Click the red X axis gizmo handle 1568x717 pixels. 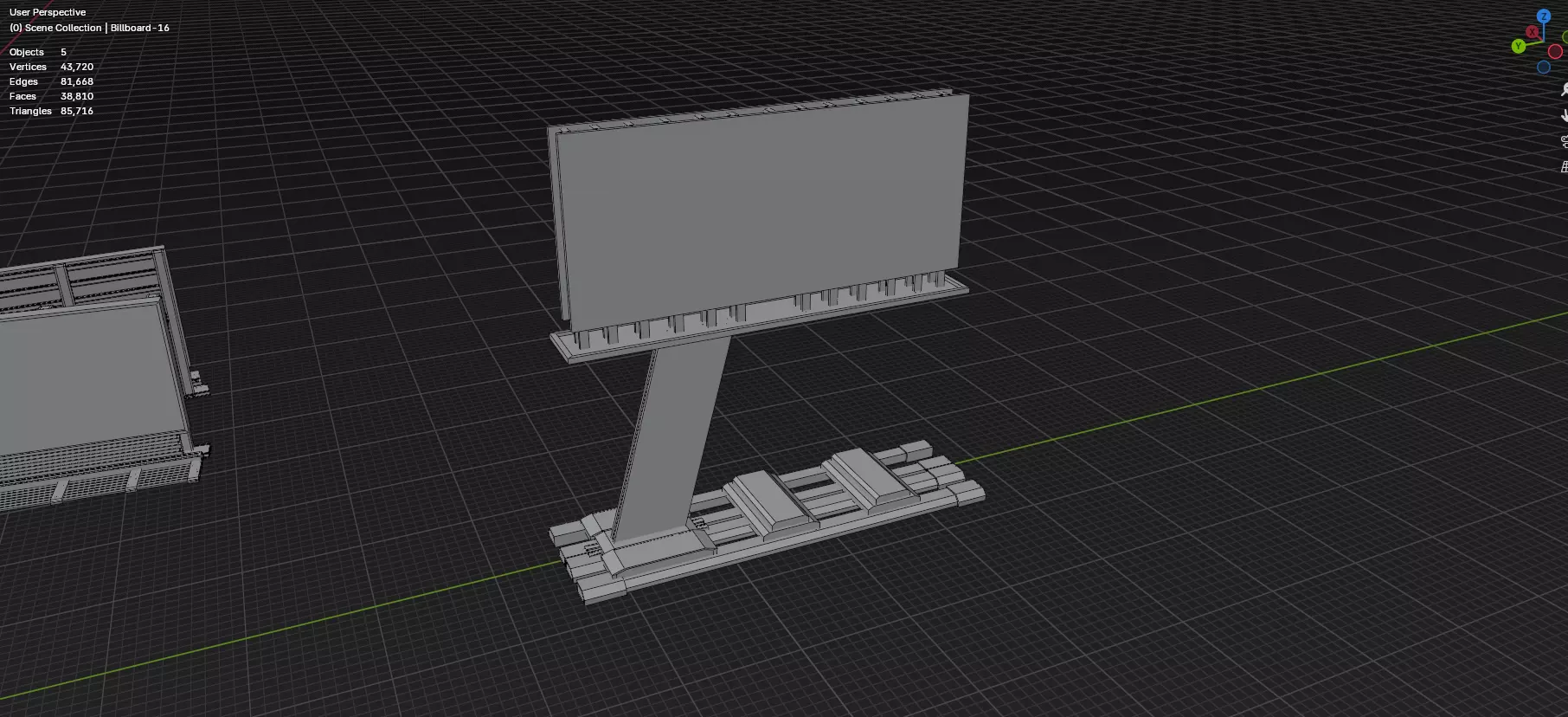(x=1533, y=32)
